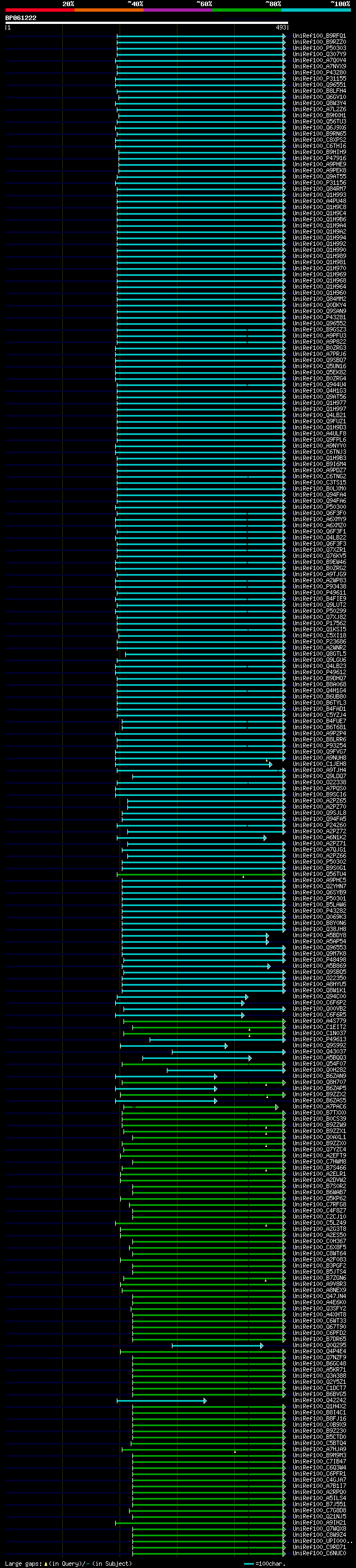Image resolution: width=356 pixels, height=1568 pixels.
Task: Click the UniRef100_P48498 label
Action: point(319,960)
